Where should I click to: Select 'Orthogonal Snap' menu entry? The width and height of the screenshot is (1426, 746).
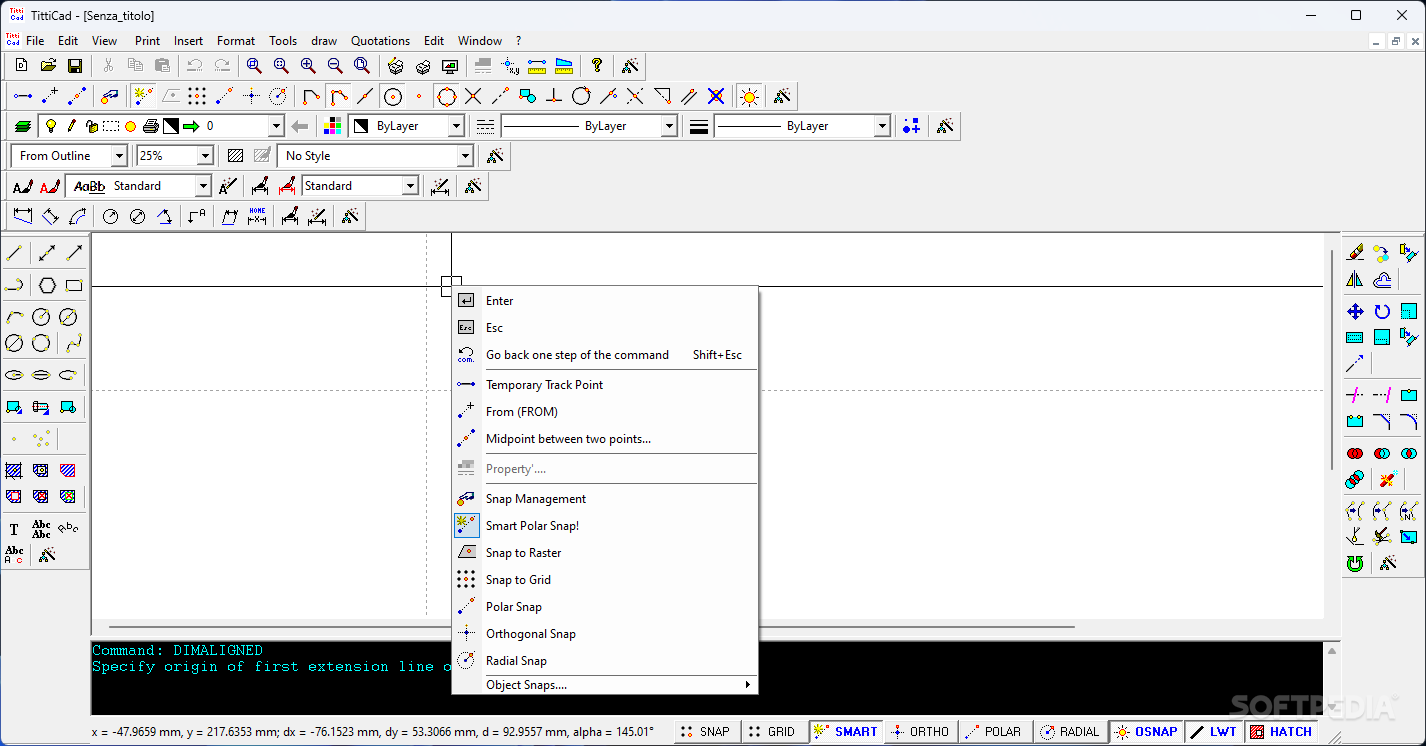[605, 634]
